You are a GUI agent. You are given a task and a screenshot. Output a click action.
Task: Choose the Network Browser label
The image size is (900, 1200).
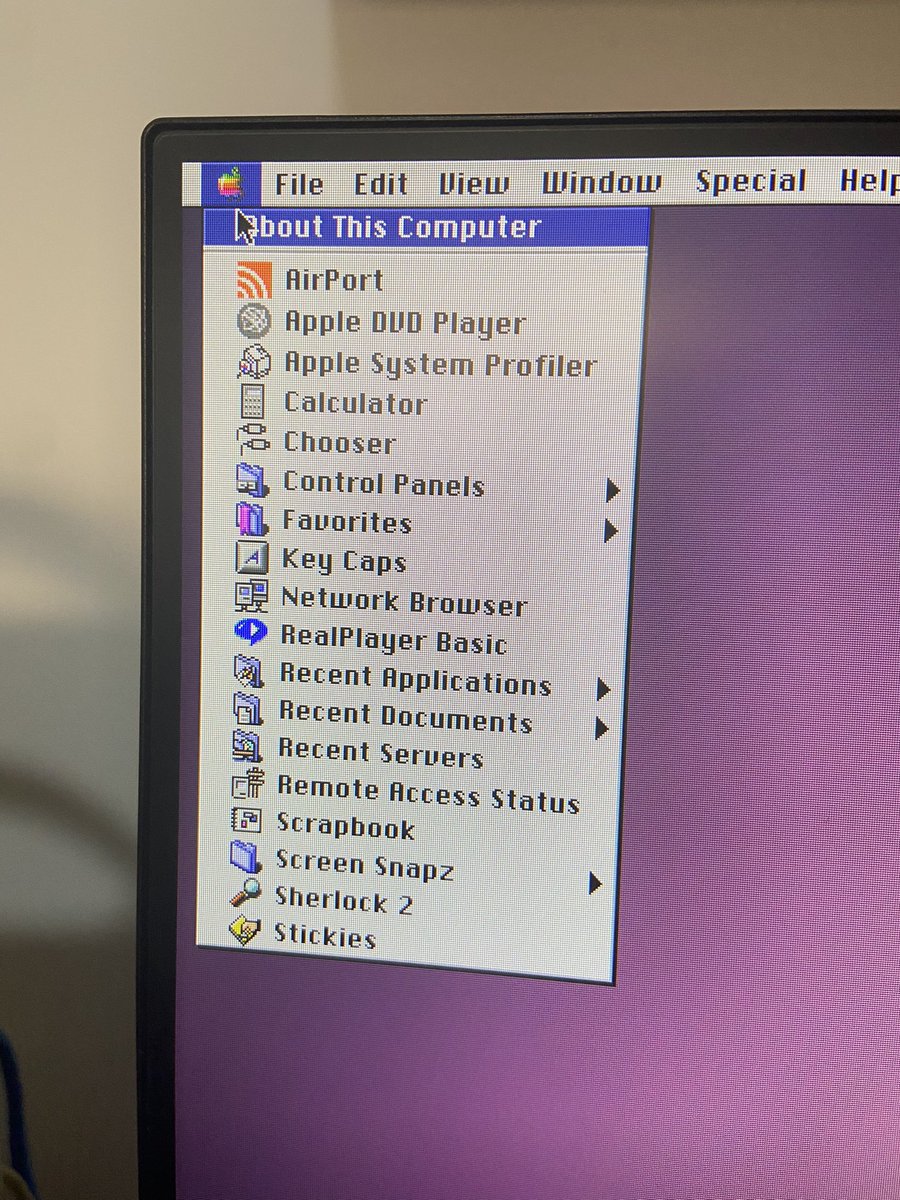pos(404,602)
